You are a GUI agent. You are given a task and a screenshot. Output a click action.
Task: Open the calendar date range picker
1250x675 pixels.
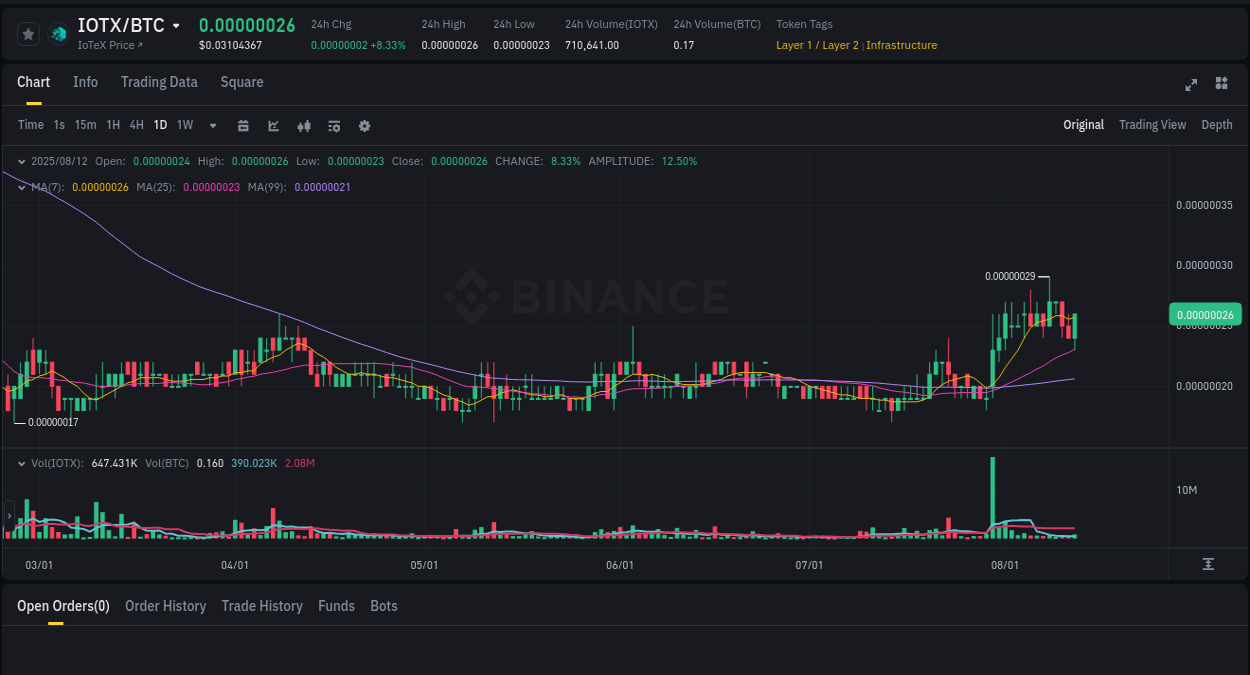click(x=243, y=125)
